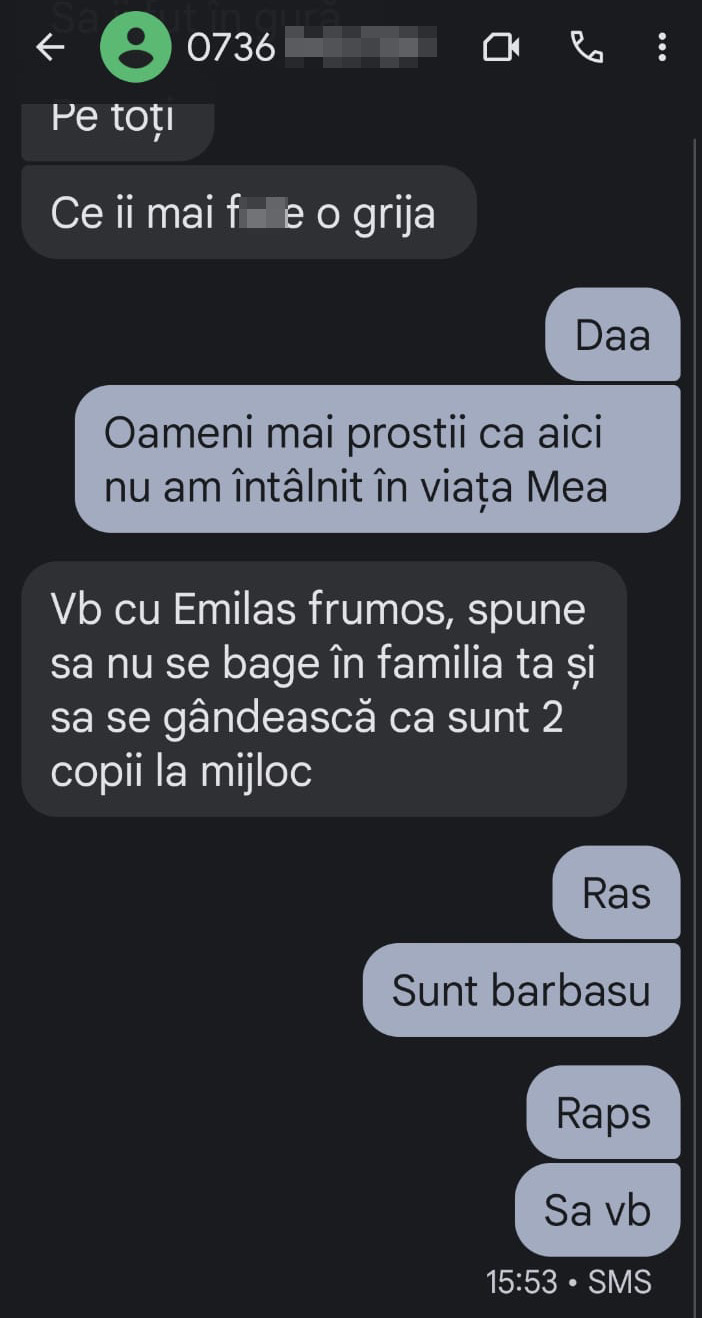
Task: Tap the 'Sunt barbasu' message bubble
Action: pyautogui.click(x=521, y=990)
